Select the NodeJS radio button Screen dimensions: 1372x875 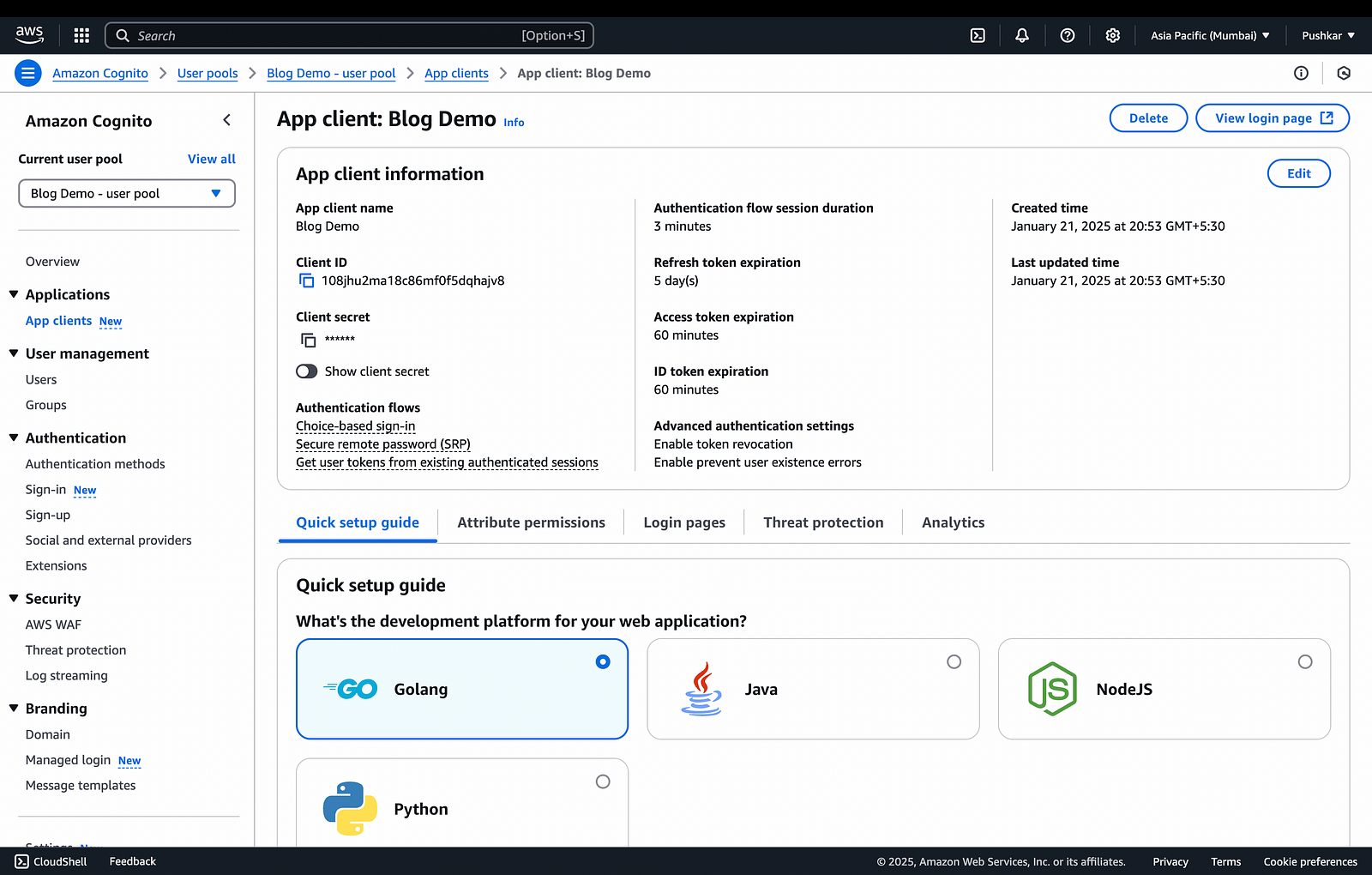pos(1305,661)
